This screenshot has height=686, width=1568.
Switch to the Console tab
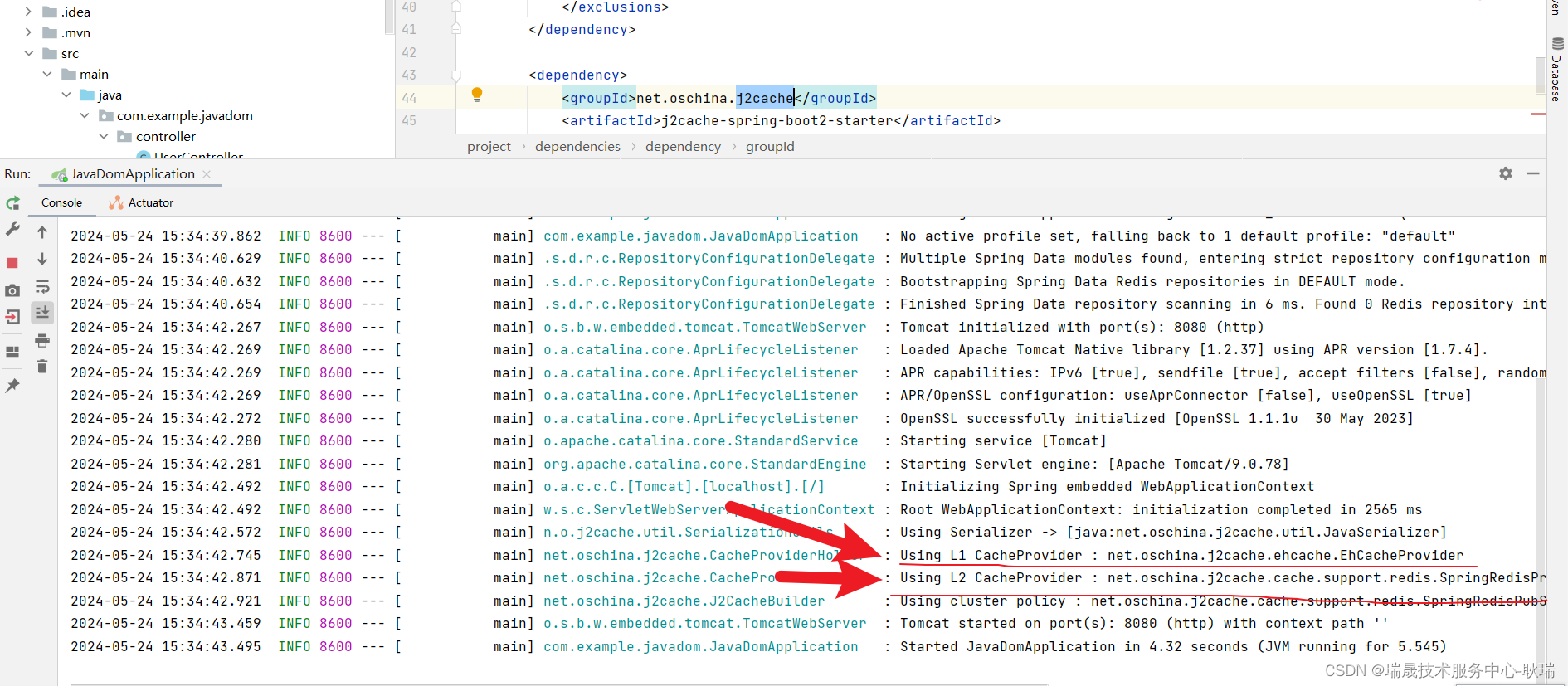(x=61, y=202)
